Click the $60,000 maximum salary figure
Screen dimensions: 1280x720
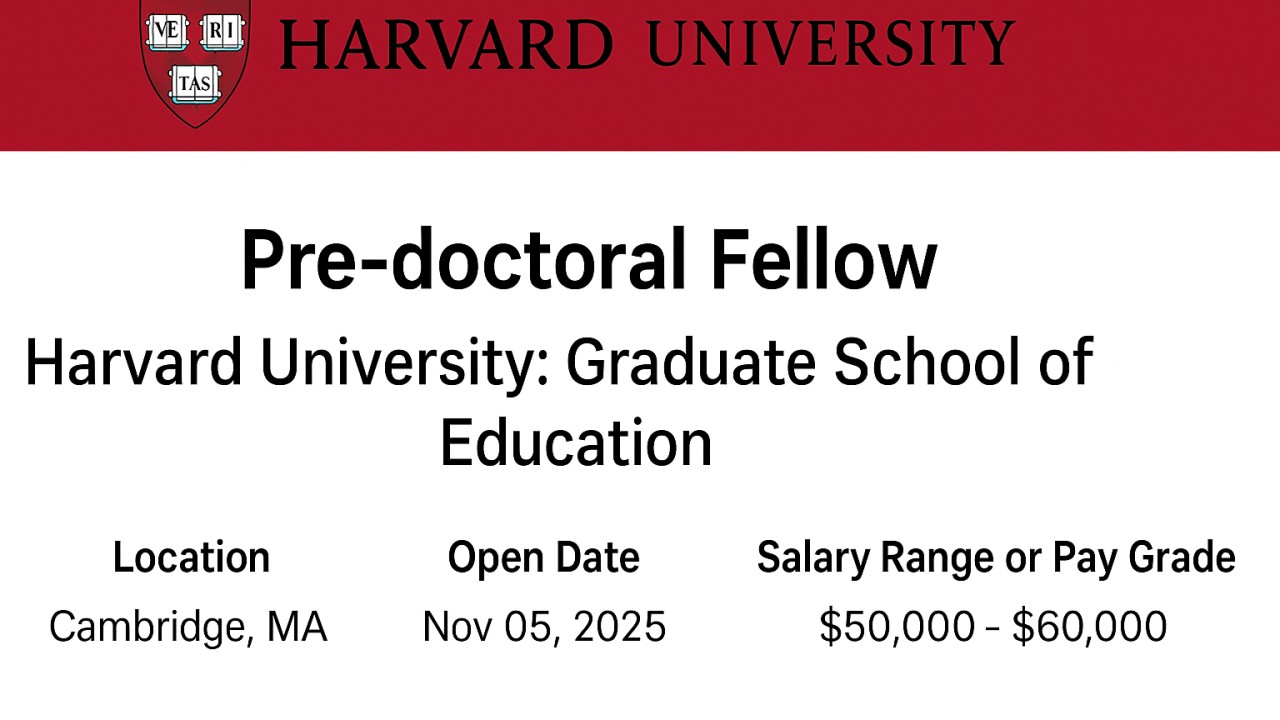click(x=1089, y=627)
